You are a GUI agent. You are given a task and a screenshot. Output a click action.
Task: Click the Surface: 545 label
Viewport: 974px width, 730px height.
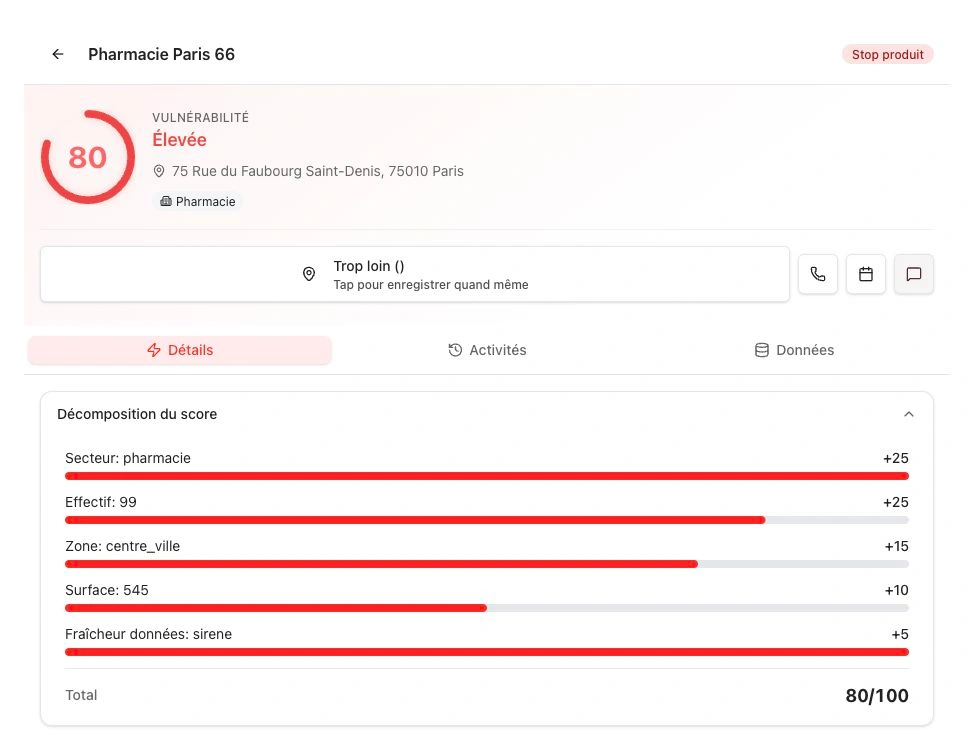107,590
